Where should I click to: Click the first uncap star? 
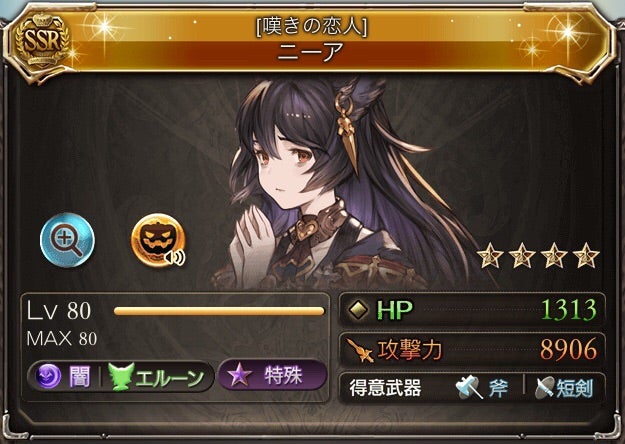coord(489,256)
